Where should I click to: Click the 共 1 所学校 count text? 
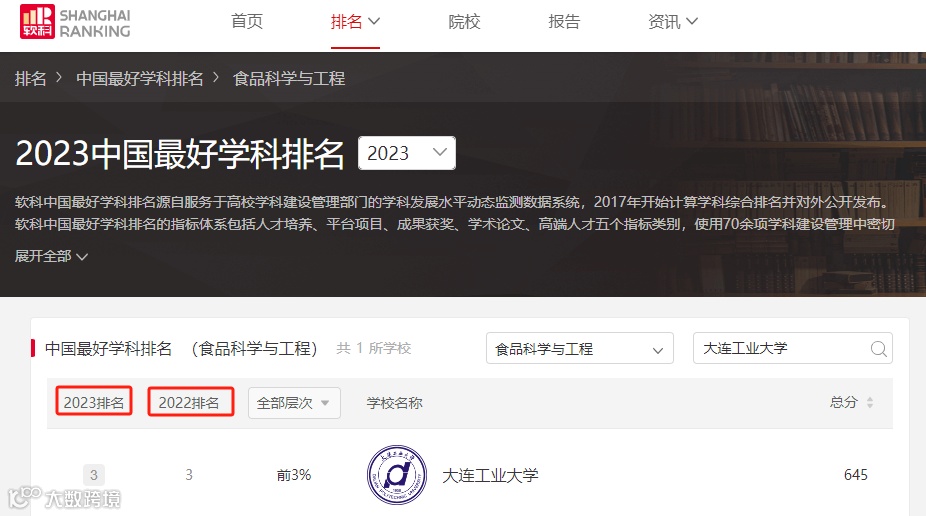click(373, 348)
